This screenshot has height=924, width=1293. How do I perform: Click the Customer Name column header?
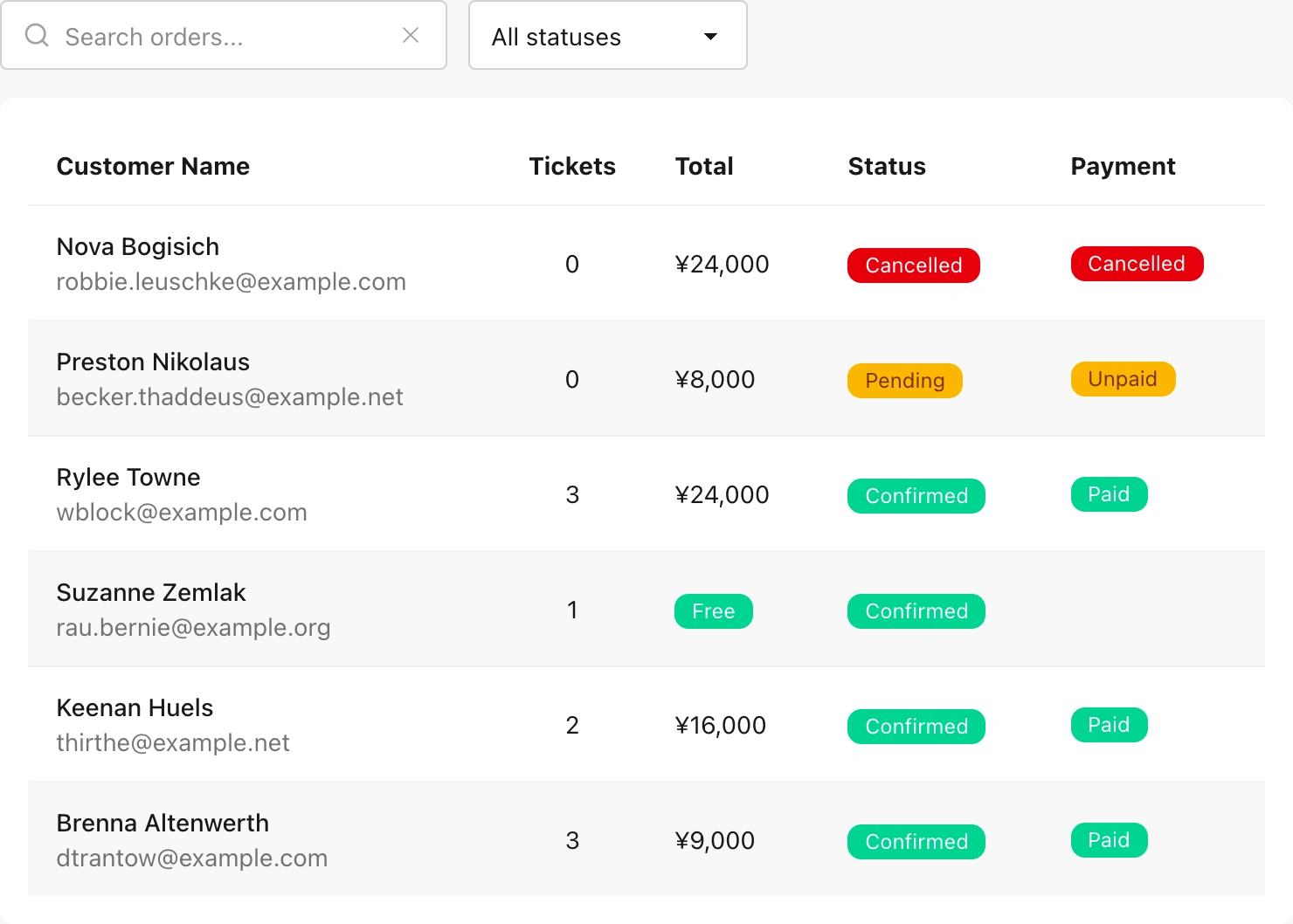click(153, 166)
